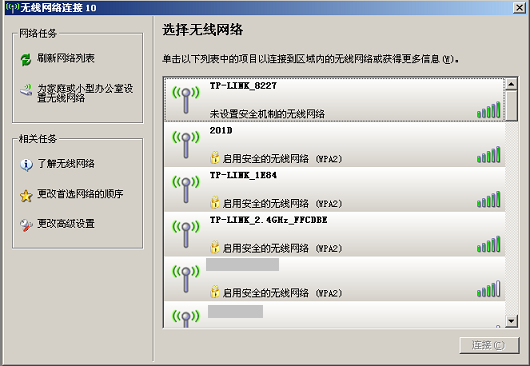Close the 无线网络连接 10 window

coord(519,7)
